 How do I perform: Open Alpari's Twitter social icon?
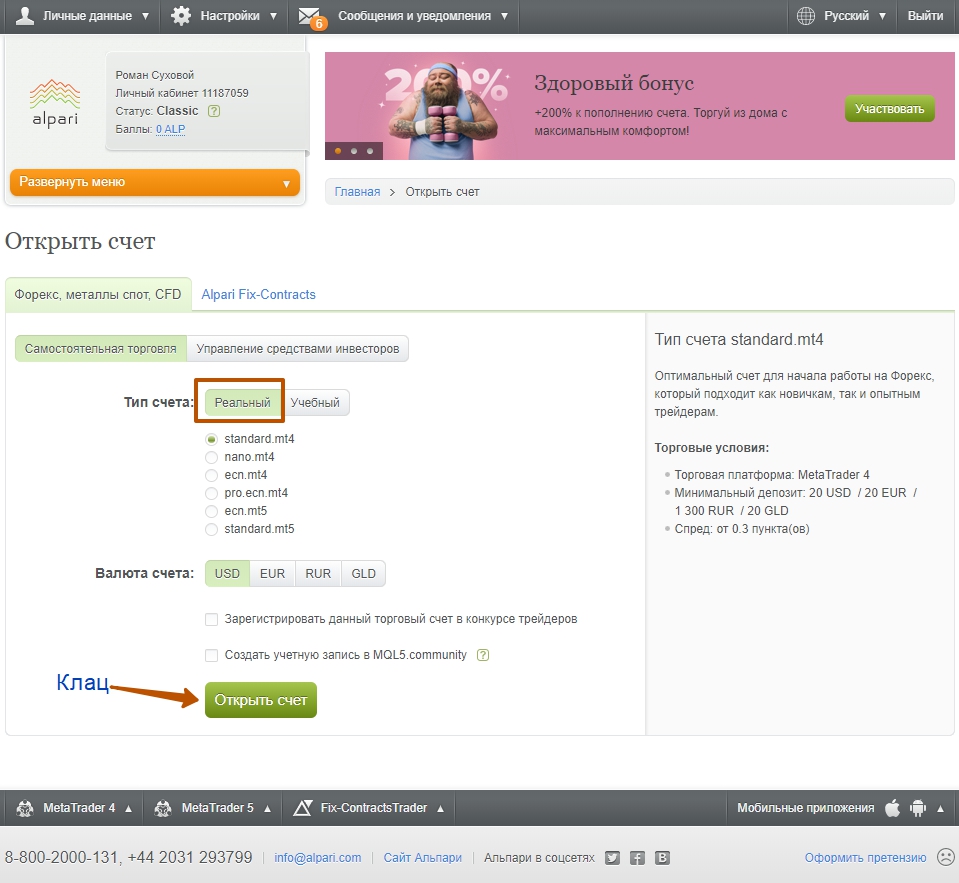[x=612, y=858]
